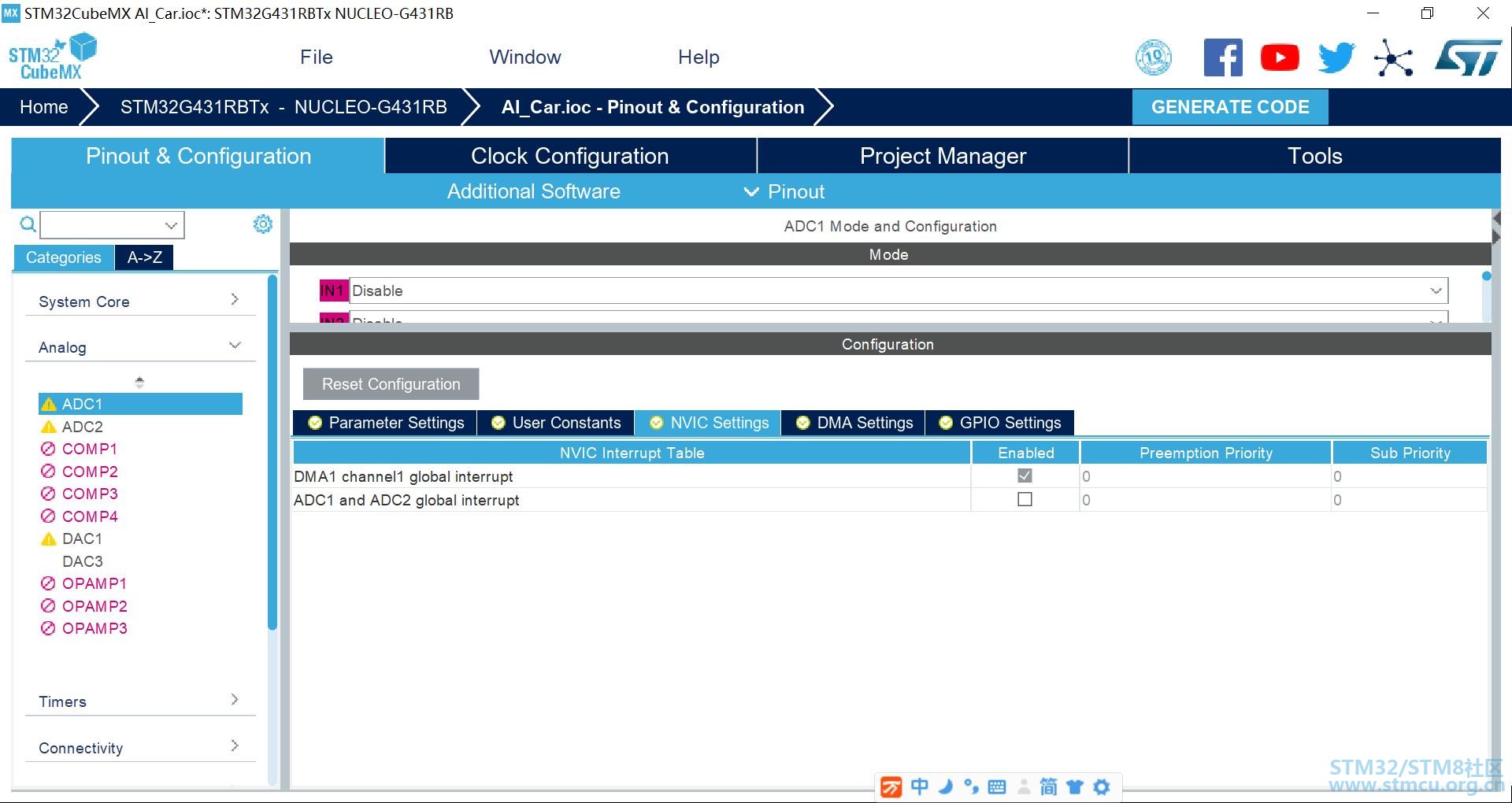Open the Facebook page icon
This screenshot has width=1512, height=803.
tap(1223, 57)
